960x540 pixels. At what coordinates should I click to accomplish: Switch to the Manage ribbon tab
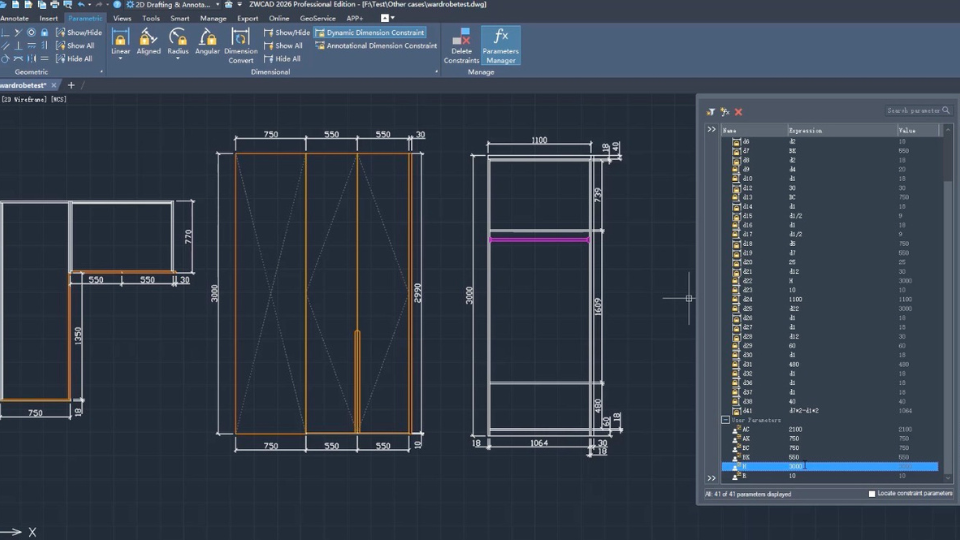click(213, 18)
